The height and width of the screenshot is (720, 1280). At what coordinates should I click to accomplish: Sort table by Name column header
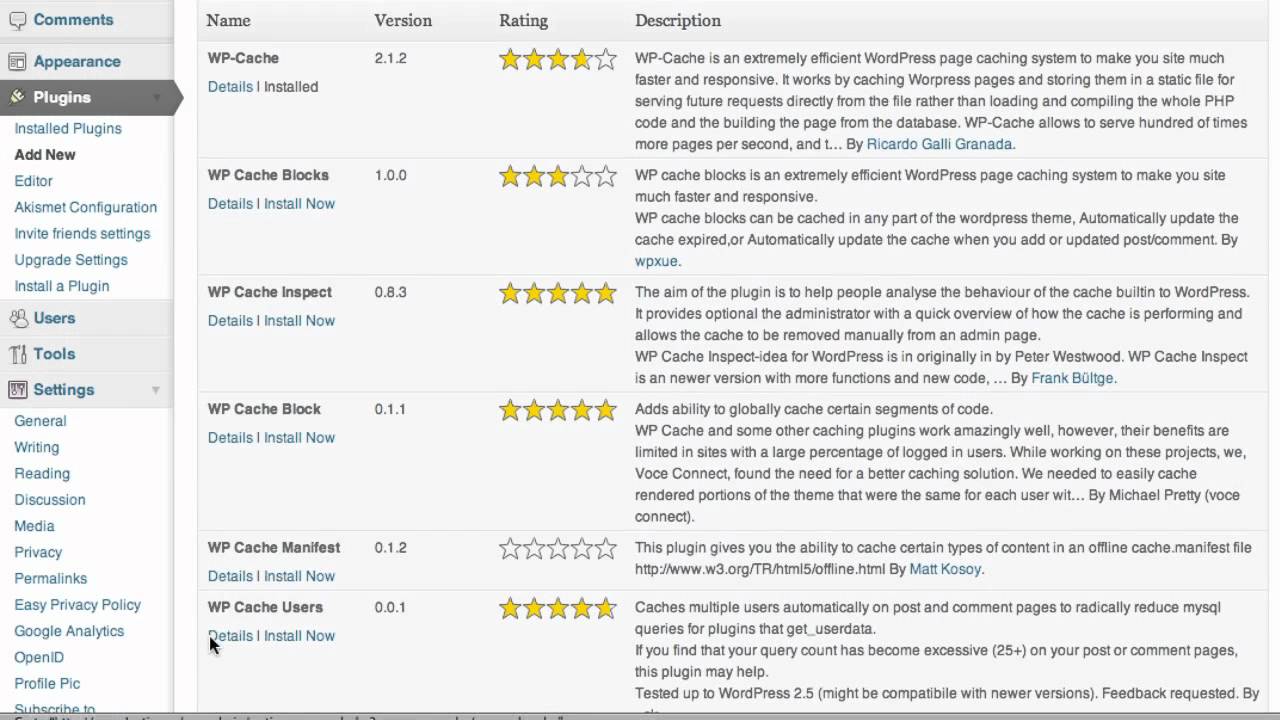pyautogui.click(x=229, y=20)
